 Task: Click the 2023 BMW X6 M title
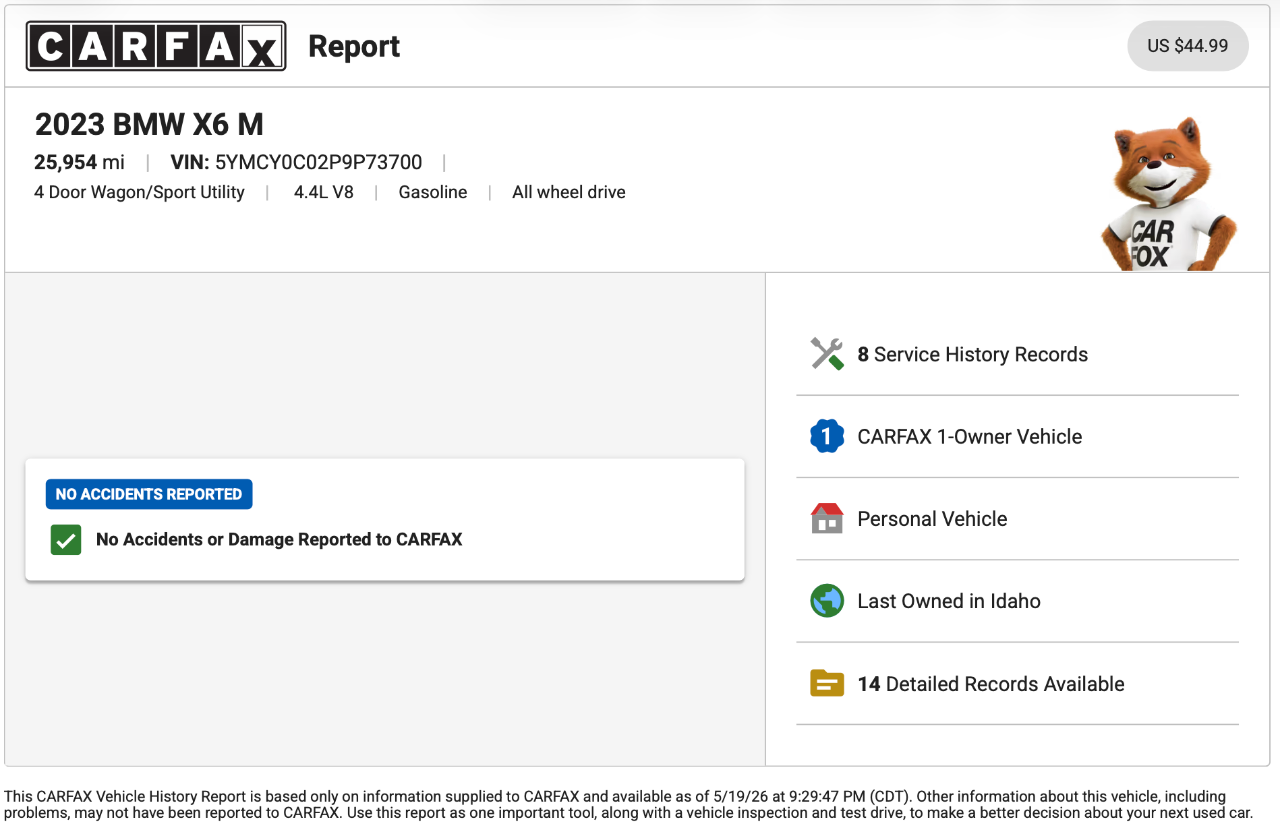[149, 124]
